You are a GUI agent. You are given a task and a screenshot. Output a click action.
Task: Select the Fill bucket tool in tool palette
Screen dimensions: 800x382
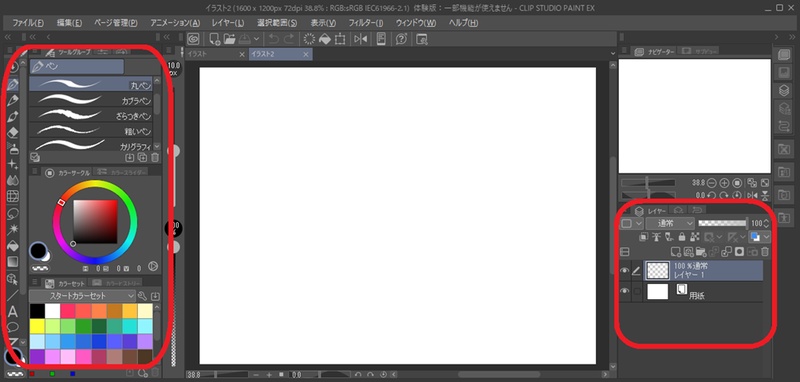[13, 246]
